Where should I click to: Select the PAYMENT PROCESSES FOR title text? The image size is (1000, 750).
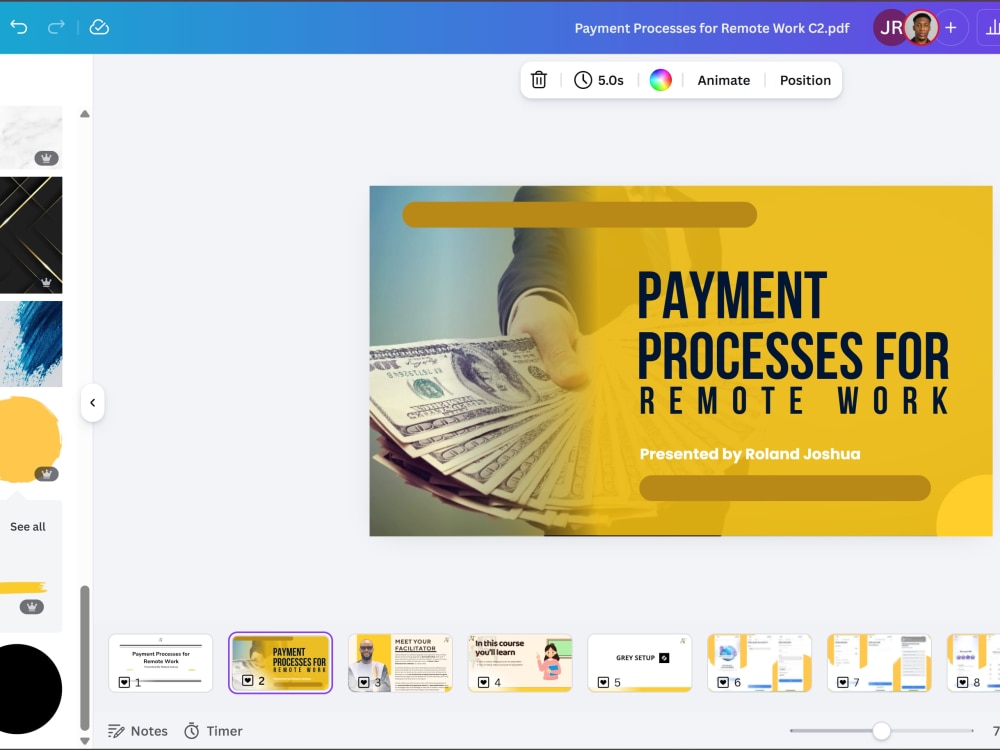pyautogui.click(x=793, y=325)
